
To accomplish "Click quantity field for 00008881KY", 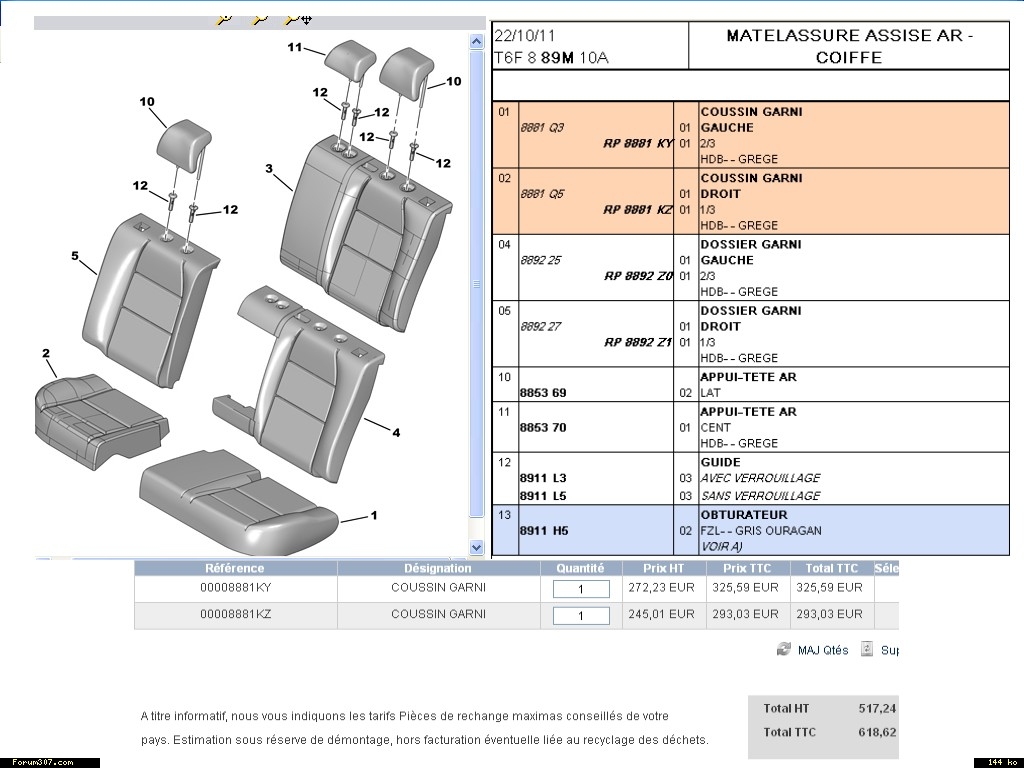I will 580,589.
